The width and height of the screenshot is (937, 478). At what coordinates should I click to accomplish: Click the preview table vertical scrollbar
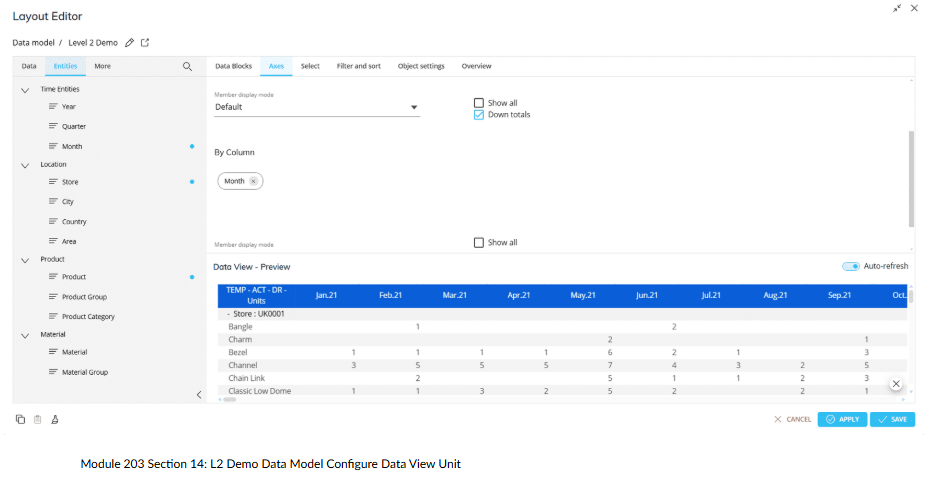pyautogui.click(x=911, y=297)
